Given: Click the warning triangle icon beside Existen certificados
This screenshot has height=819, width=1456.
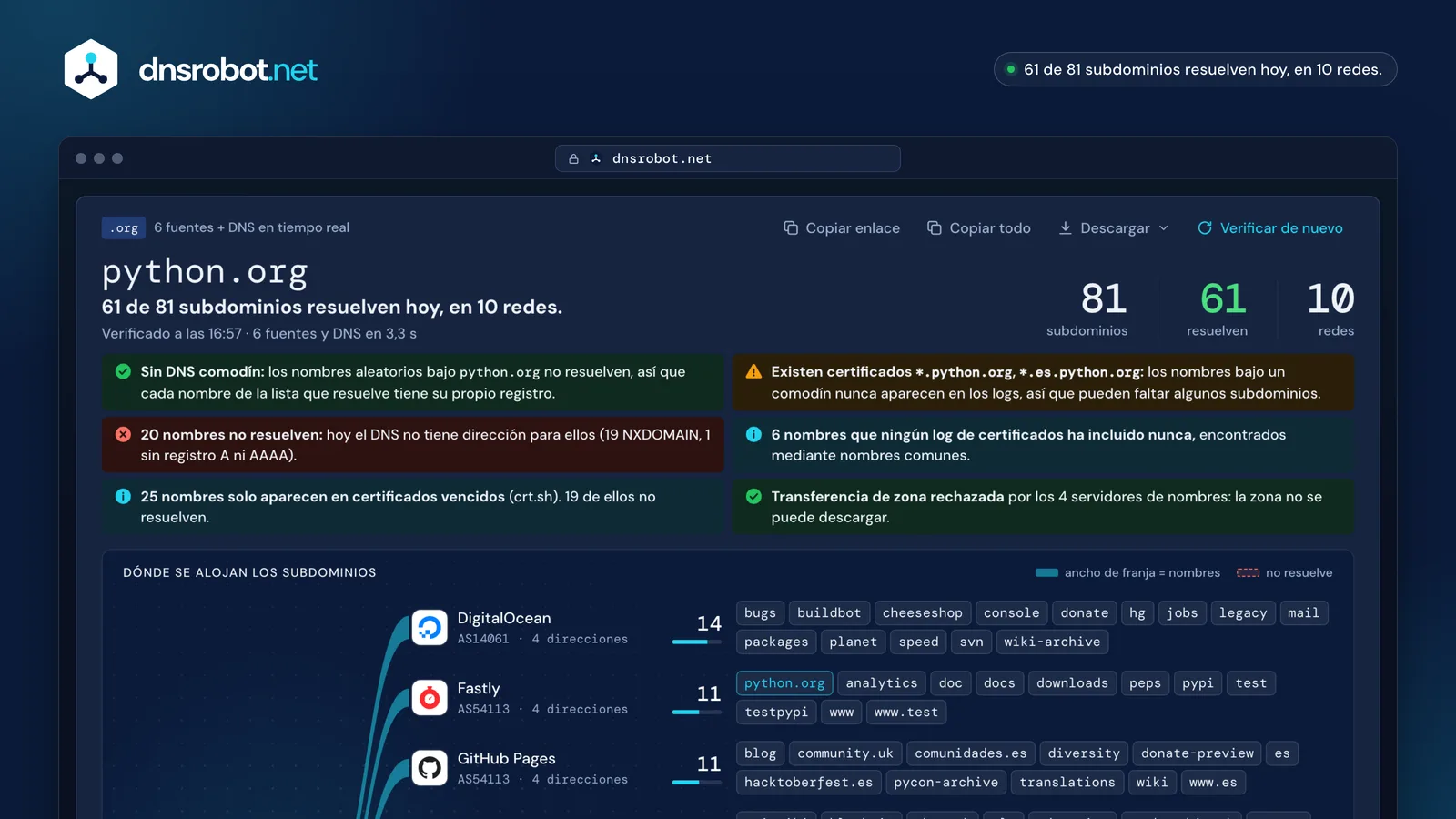Looking at the screenshot, I should [753, 371].
